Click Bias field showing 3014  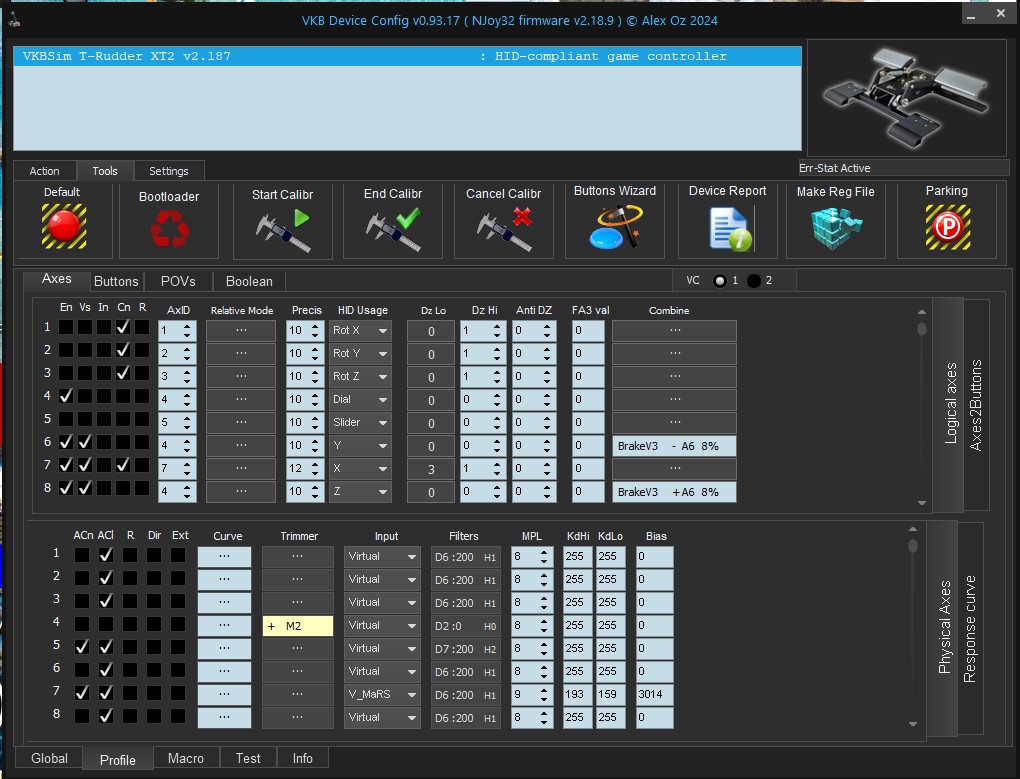coord(654,694)
